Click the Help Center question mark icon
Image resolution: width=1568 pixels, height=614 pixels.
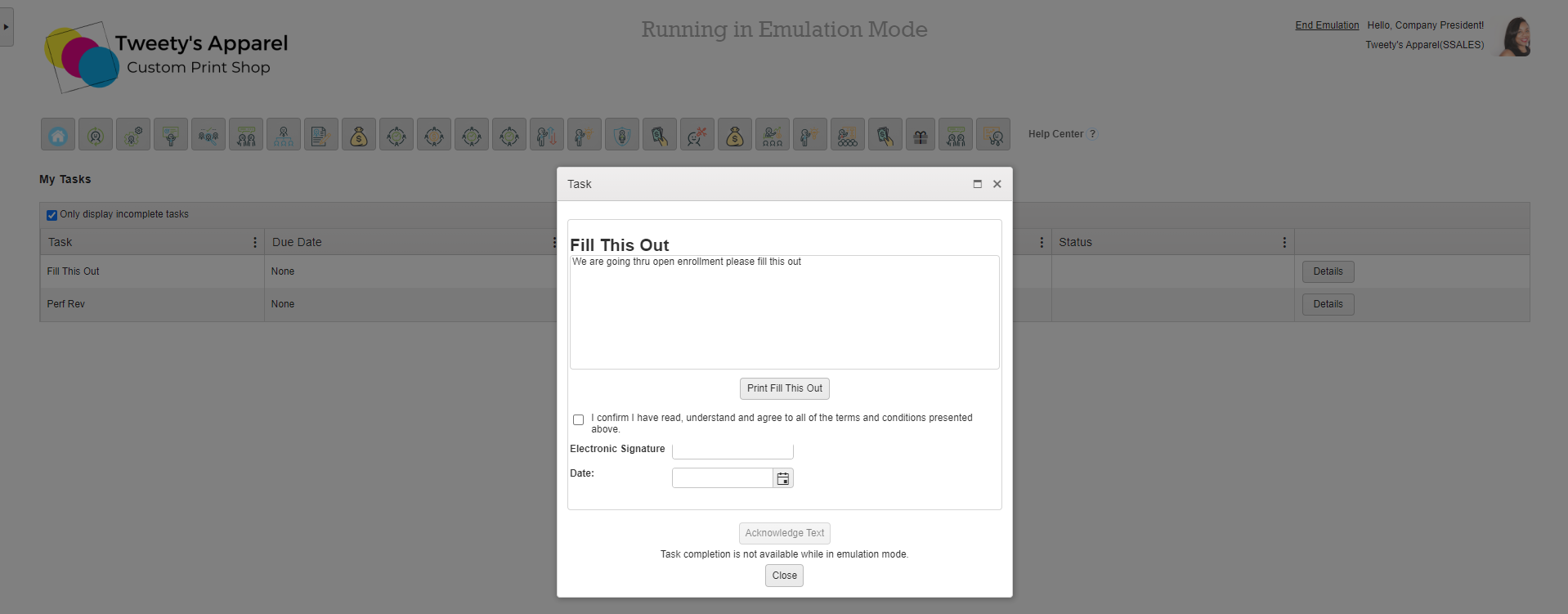click(1092, 134)
